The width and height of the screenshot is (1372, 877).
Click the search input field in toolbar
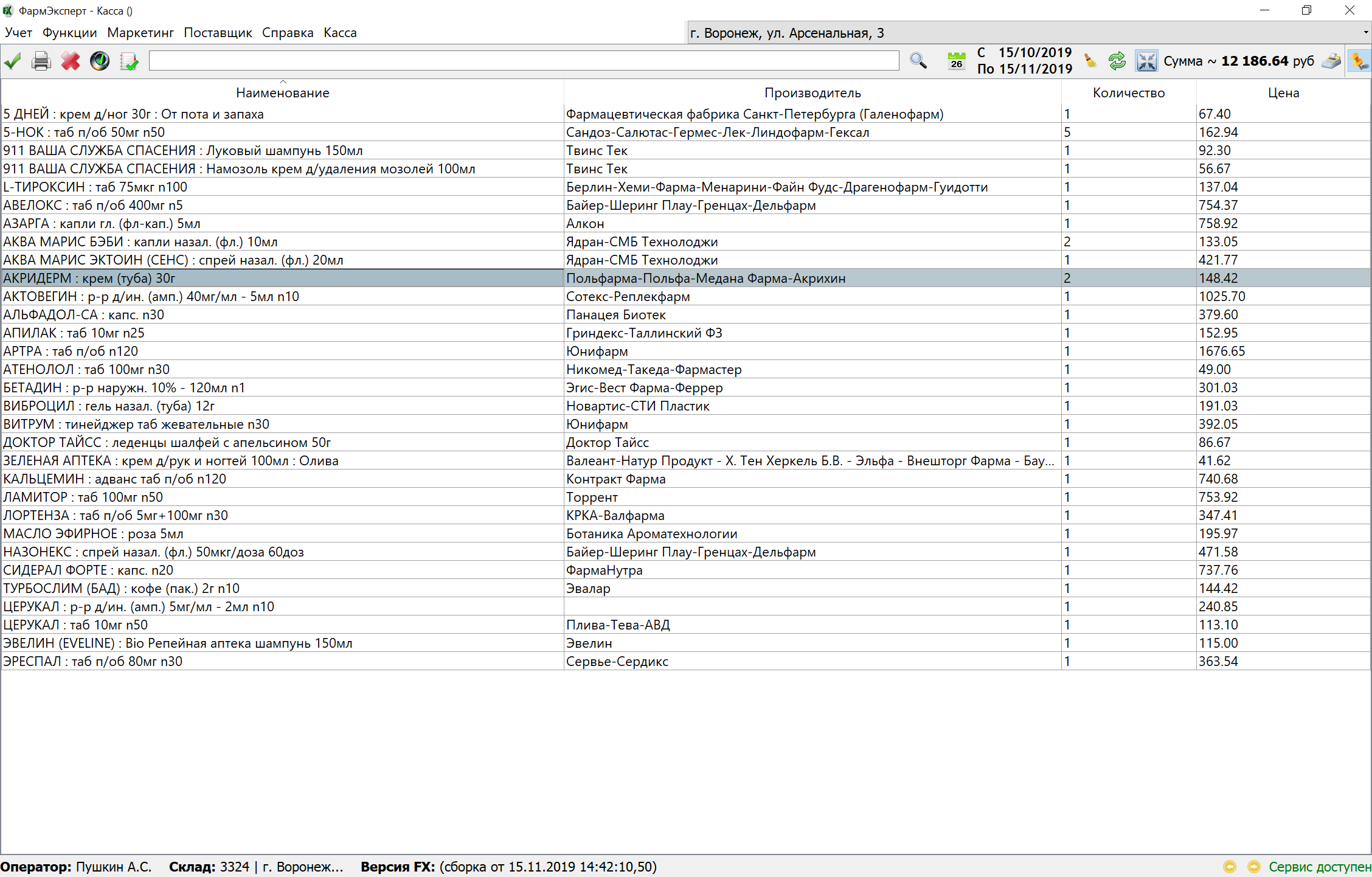click(523, 61)
